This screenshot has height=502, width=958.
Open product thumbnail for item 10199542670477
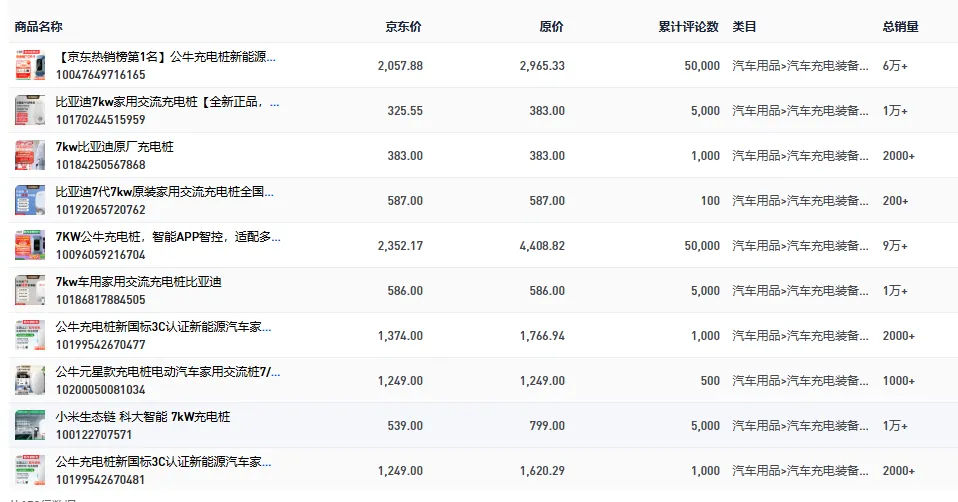point(30,335)
